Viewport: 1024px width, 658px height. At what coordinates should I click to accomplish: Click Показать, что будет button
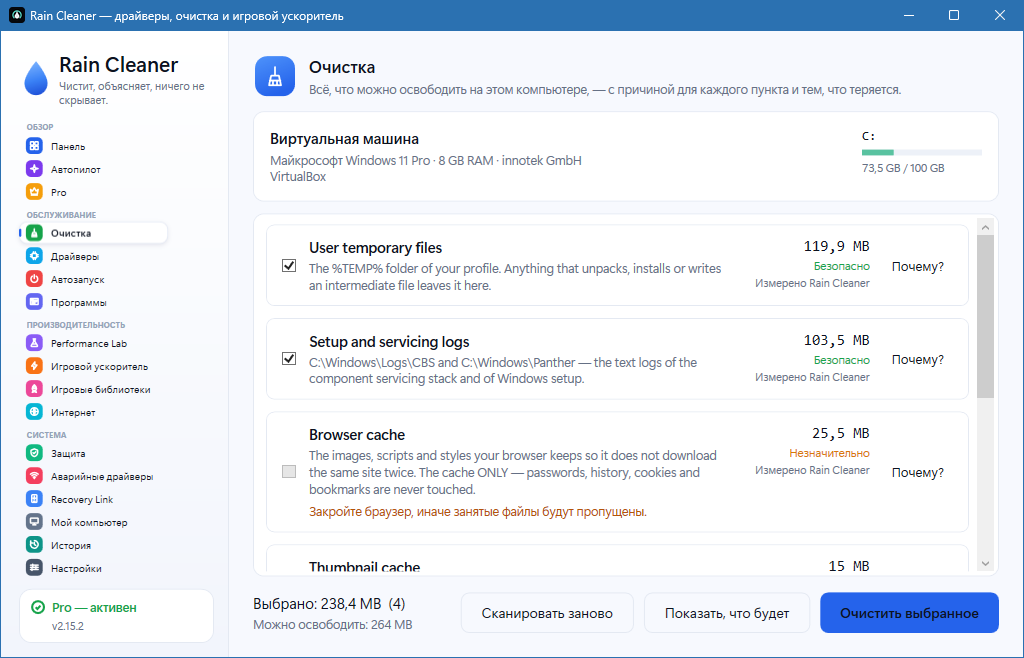(x=727, y=613)
